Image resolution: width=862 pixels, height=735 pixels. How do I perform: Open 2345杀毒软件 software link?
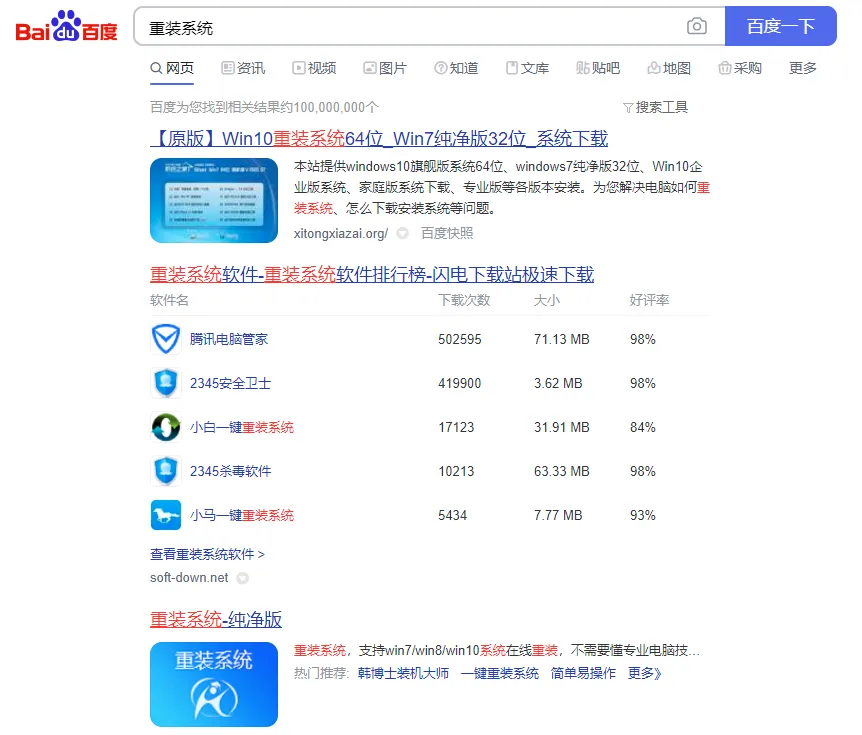point(230,471)
